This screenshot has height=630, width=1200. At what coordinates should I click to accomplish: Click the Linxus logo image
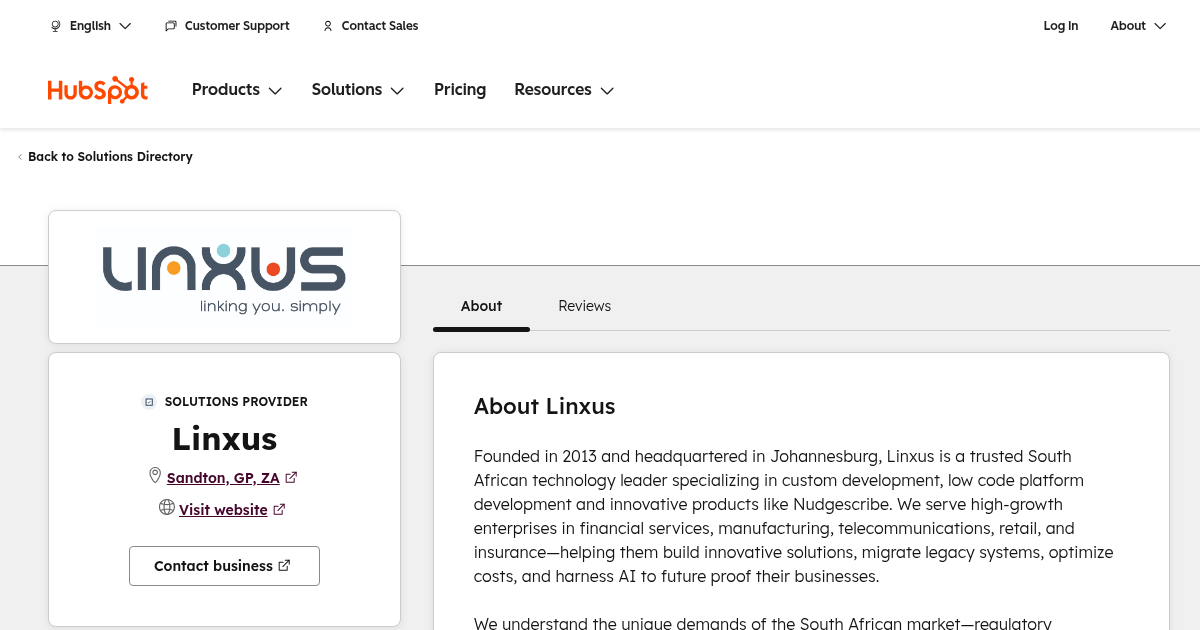coord(224,277)
